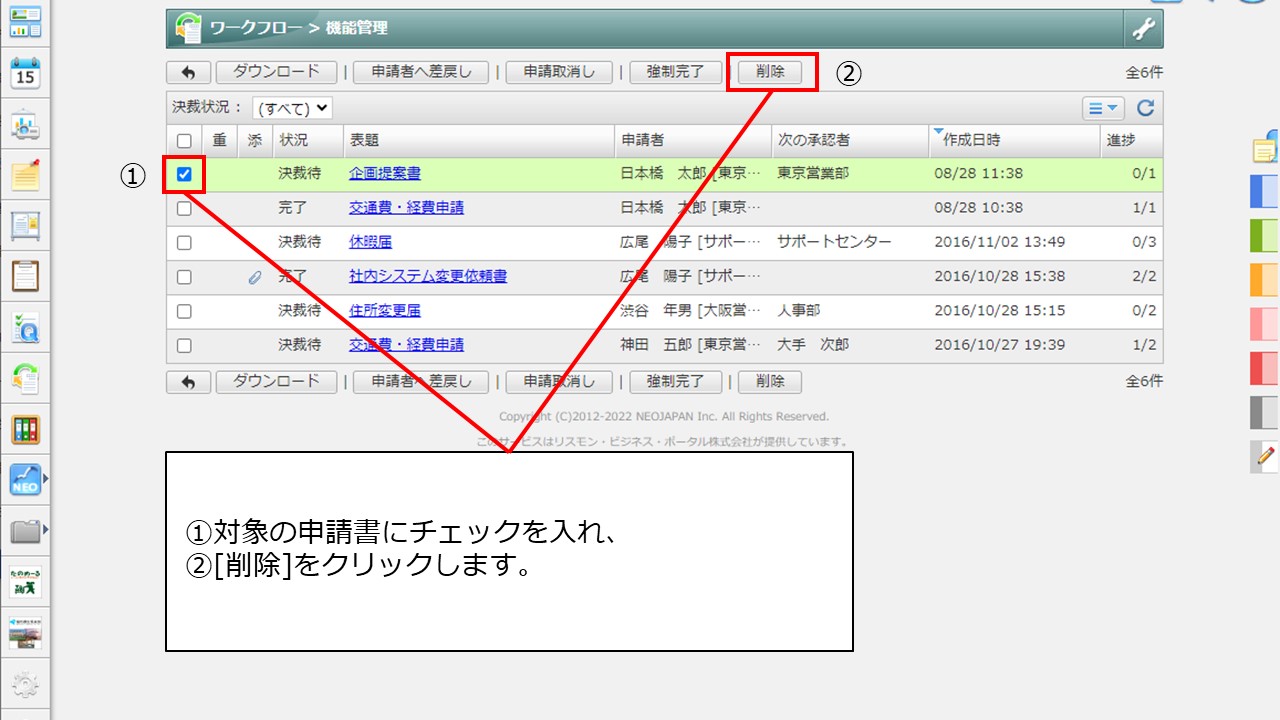1280x720 pixels.
Task: Click the top back arrow button
Action: point(188,72)
